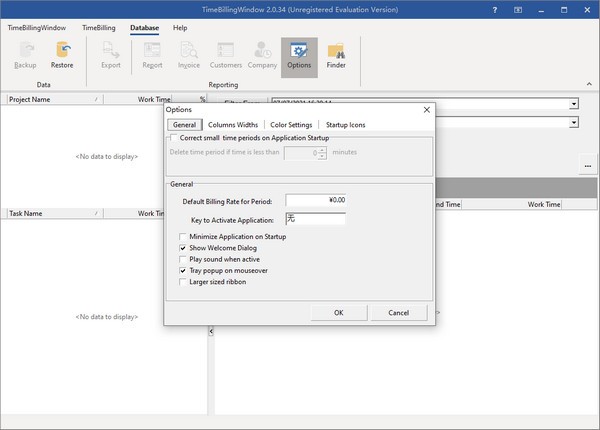Enable Larger sized ribbon option

pyautogui.click(x=182, y=282)
